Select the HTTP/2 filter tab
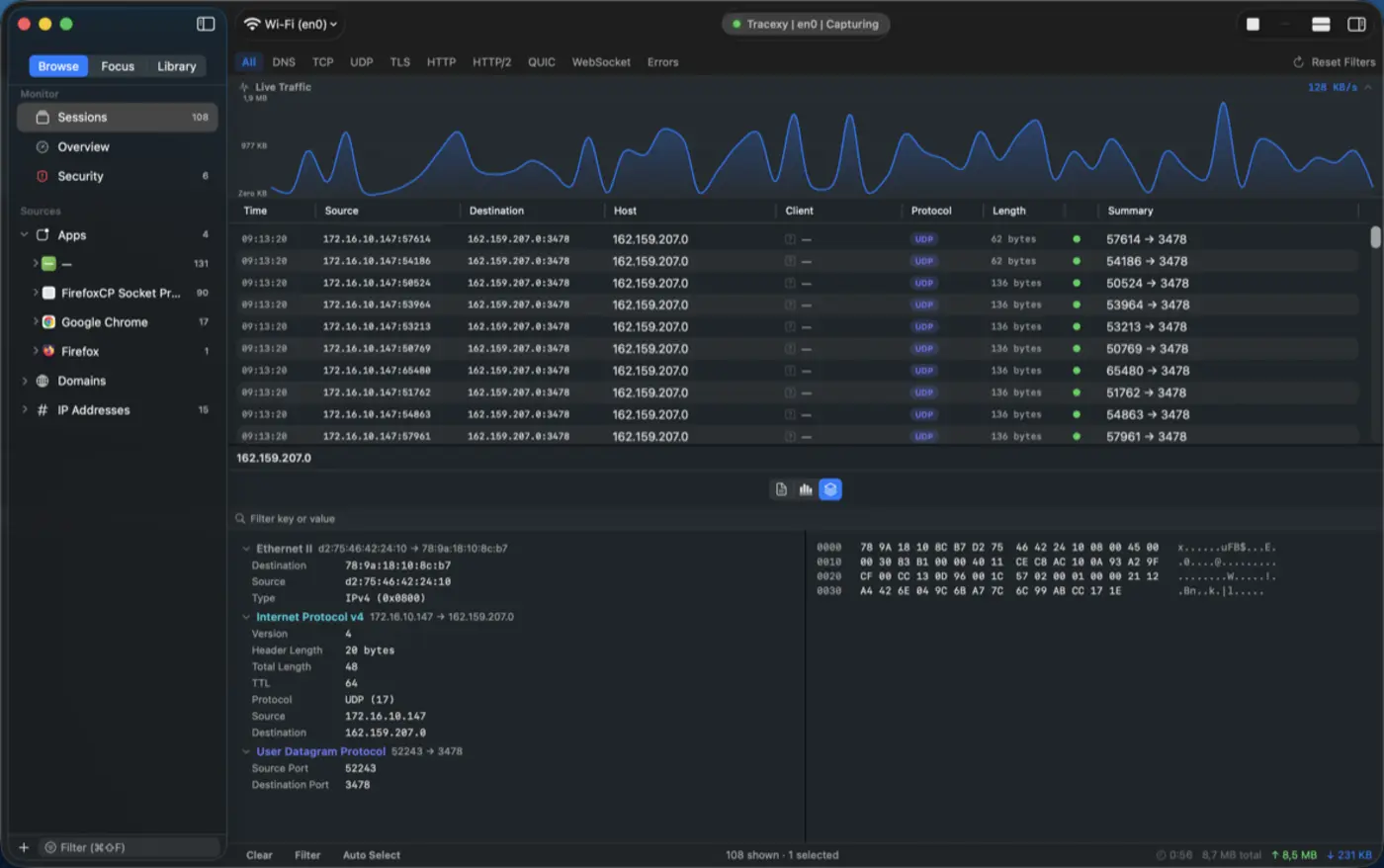 tap(491, 62)
